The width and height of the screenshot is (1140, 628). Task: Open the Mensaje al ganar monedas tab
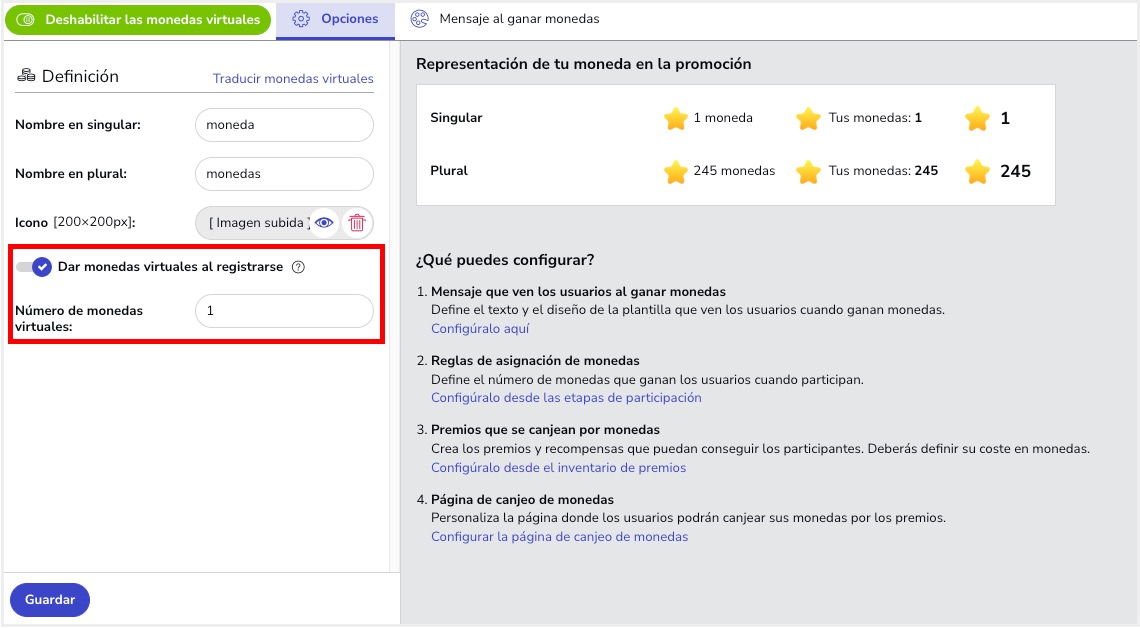coord(506,19)
